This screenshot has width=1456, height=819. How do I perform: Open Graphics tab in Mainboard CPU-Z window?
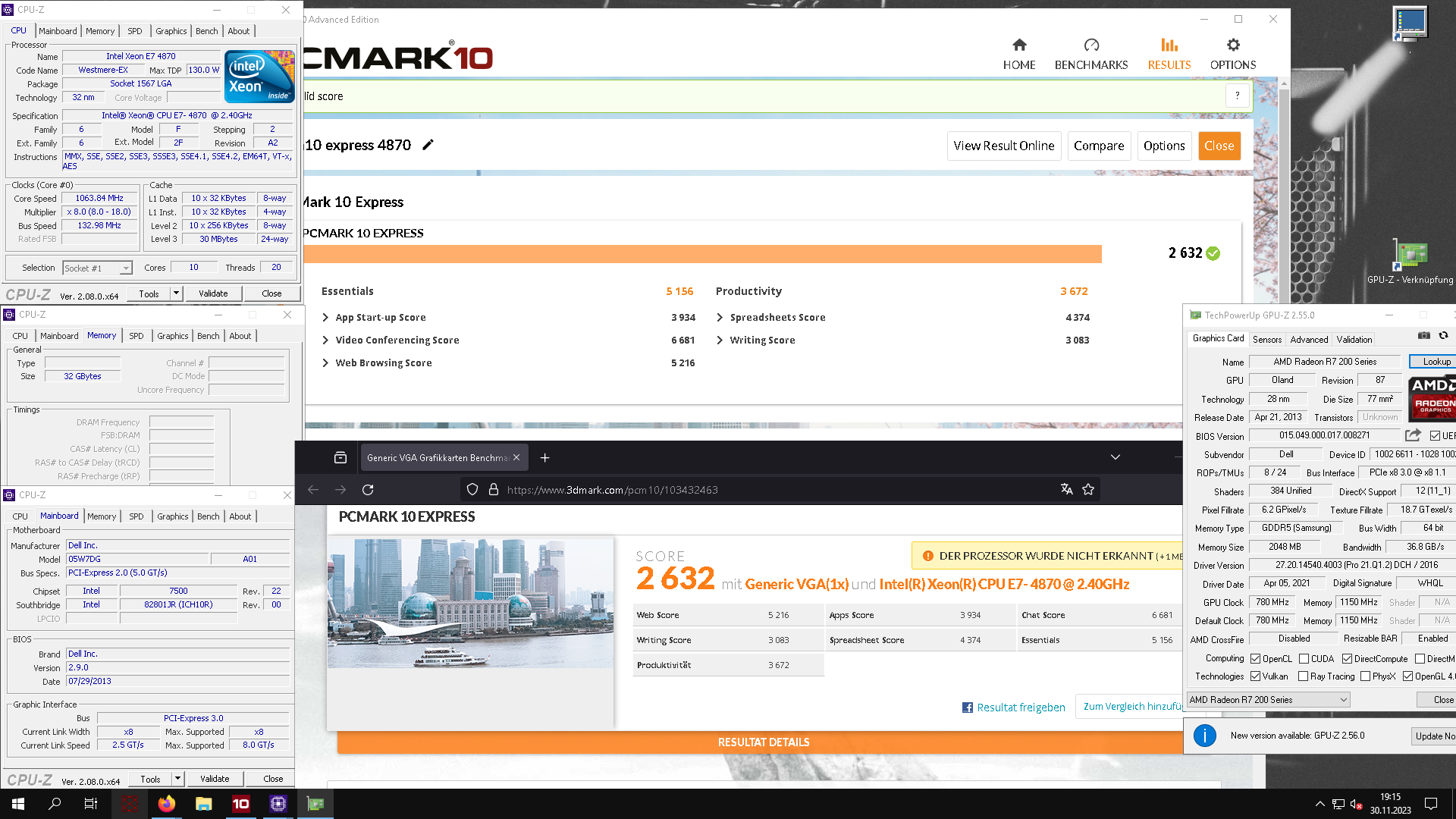click(173, 516)
